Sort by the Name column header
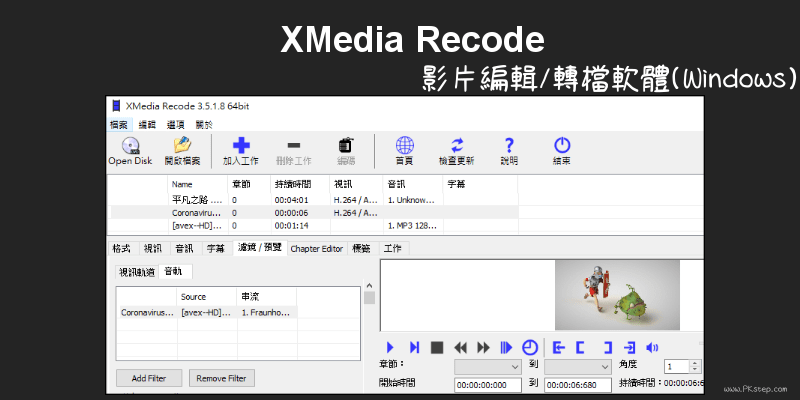800x400 pixels. click(197, 184)
